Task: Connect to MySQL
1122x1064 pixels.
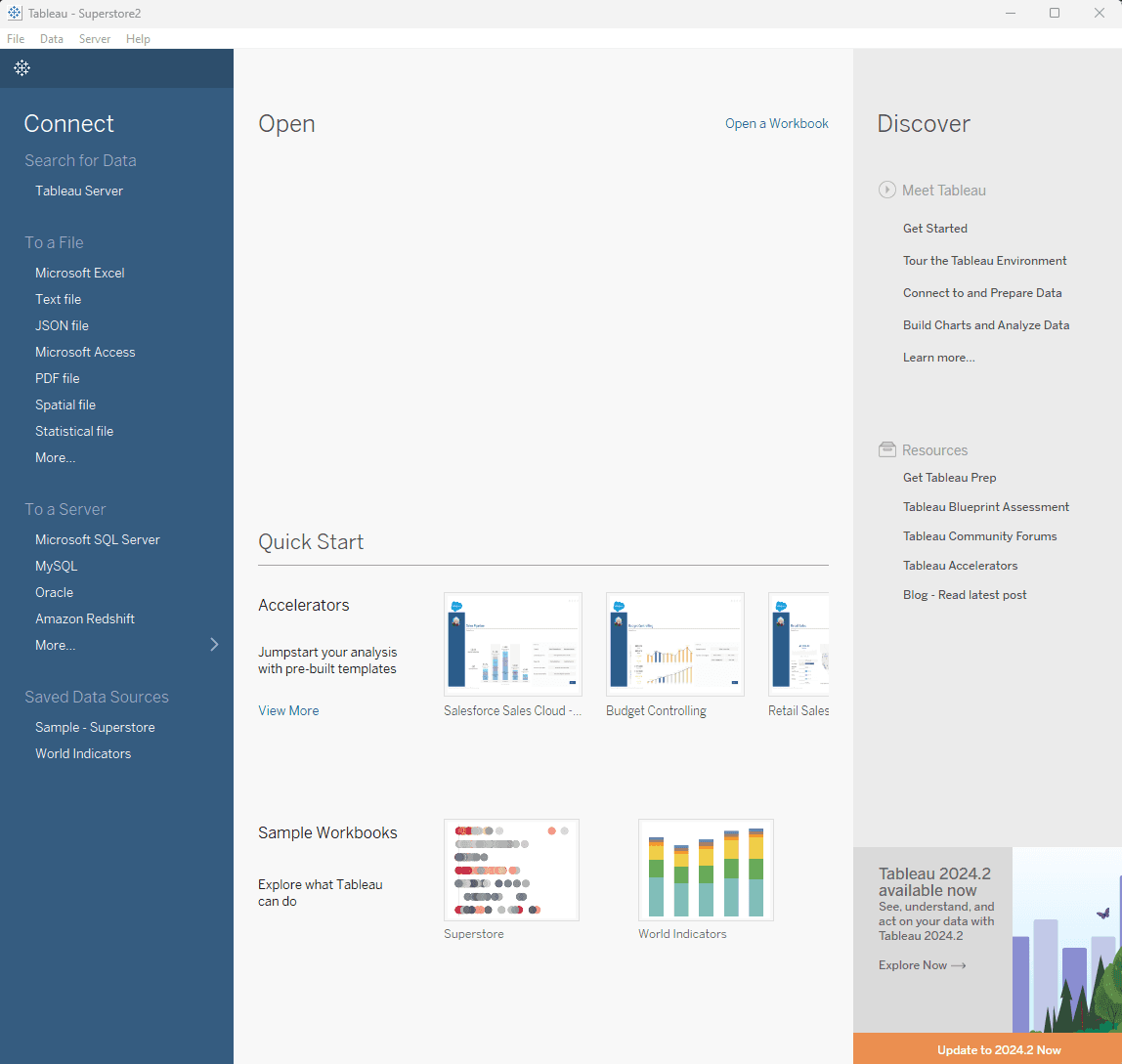Action: click(x=56, y=566)
